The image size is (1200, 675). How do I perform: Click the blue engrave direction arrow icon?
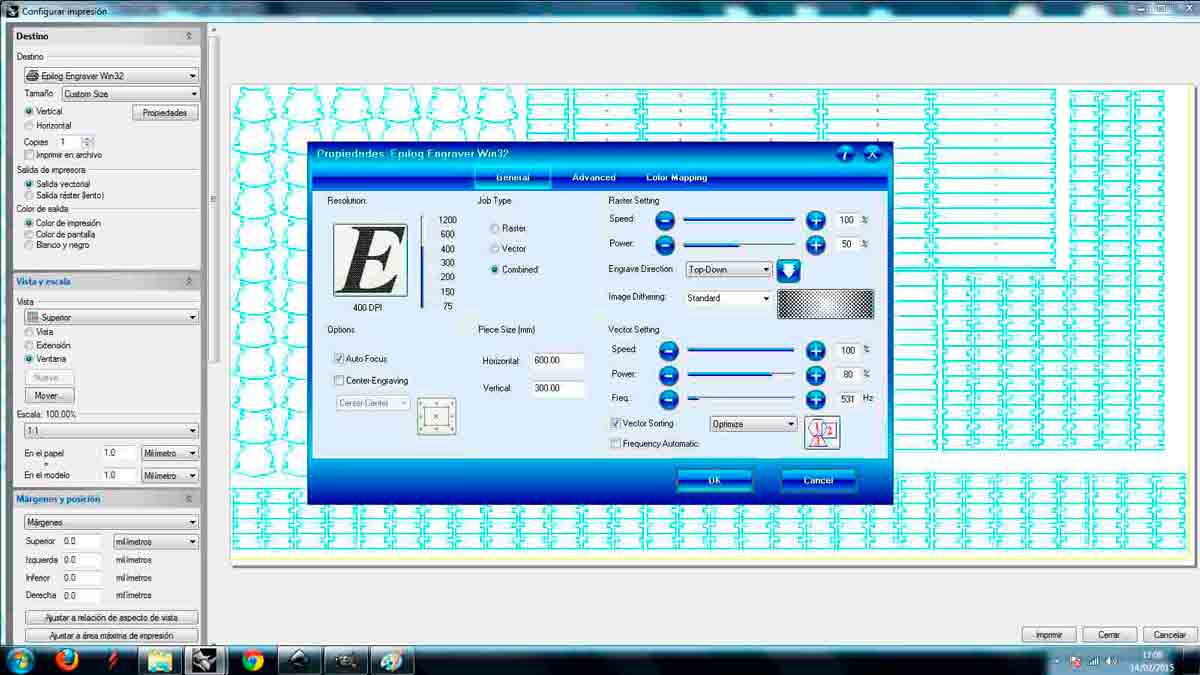click(789, 270)
